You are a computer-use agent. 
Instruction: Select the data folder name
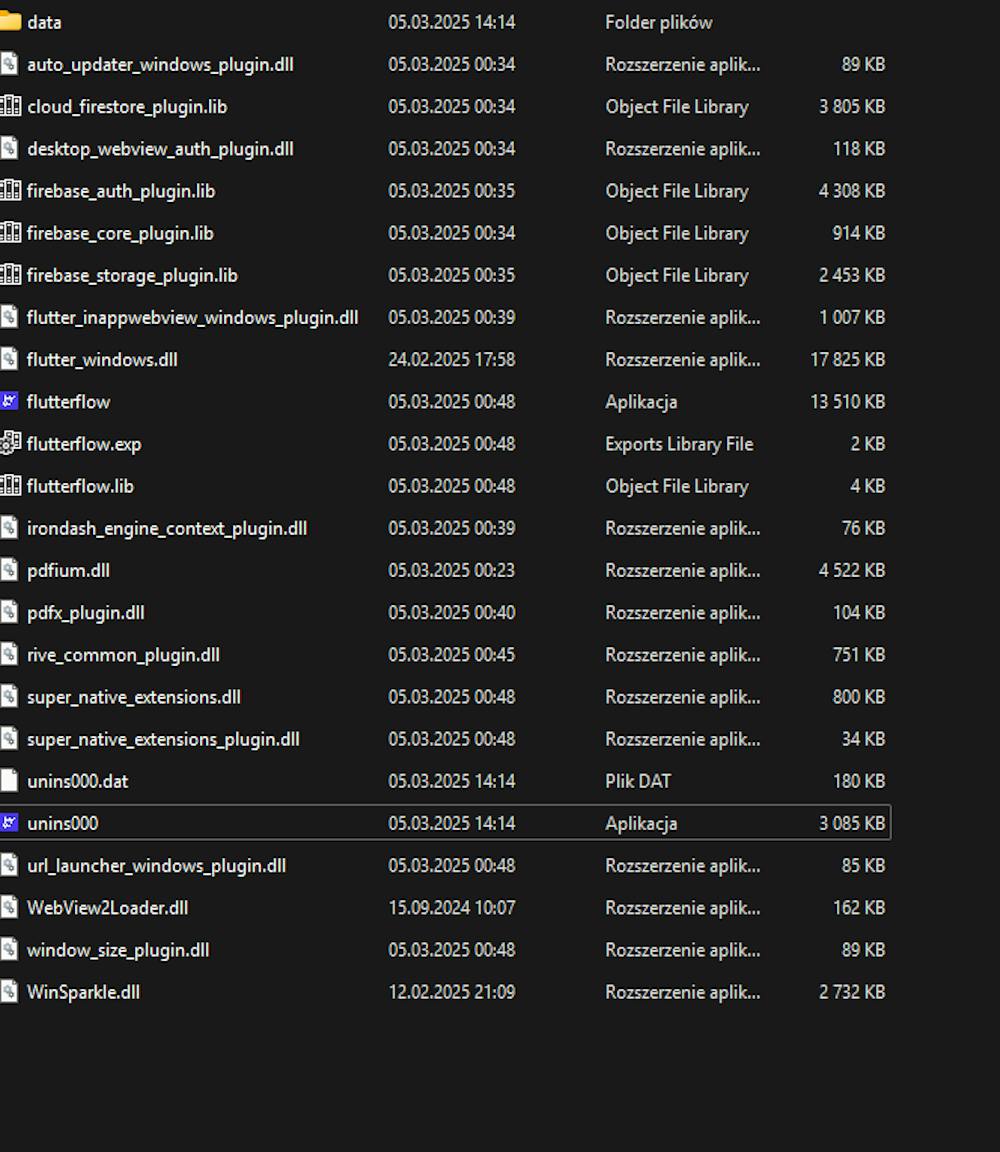(44, 22)
